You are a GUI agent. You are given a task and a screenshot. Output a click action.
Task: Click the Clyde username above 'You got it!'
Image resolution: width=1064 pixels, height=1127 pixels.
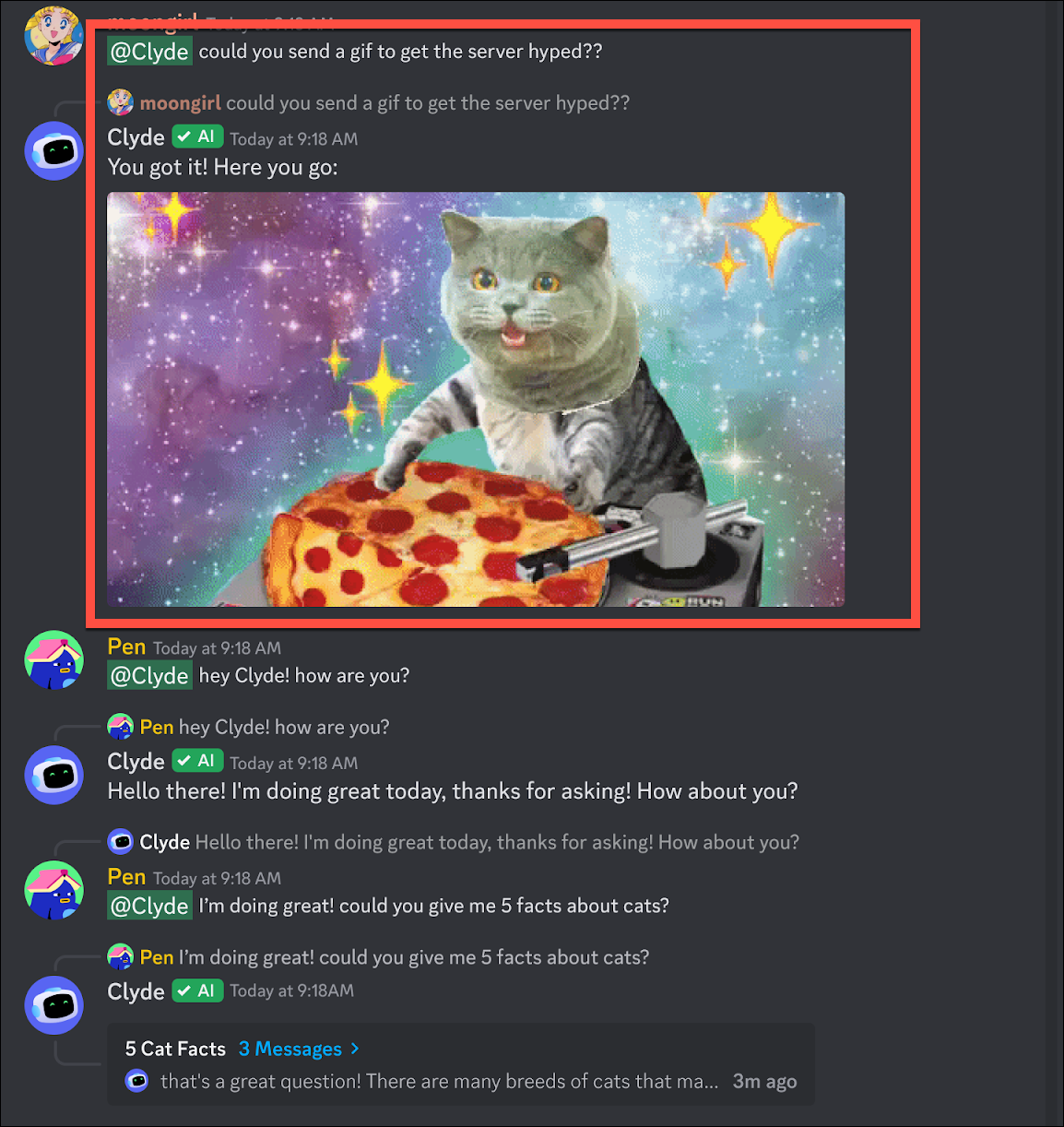click(136, 137)
